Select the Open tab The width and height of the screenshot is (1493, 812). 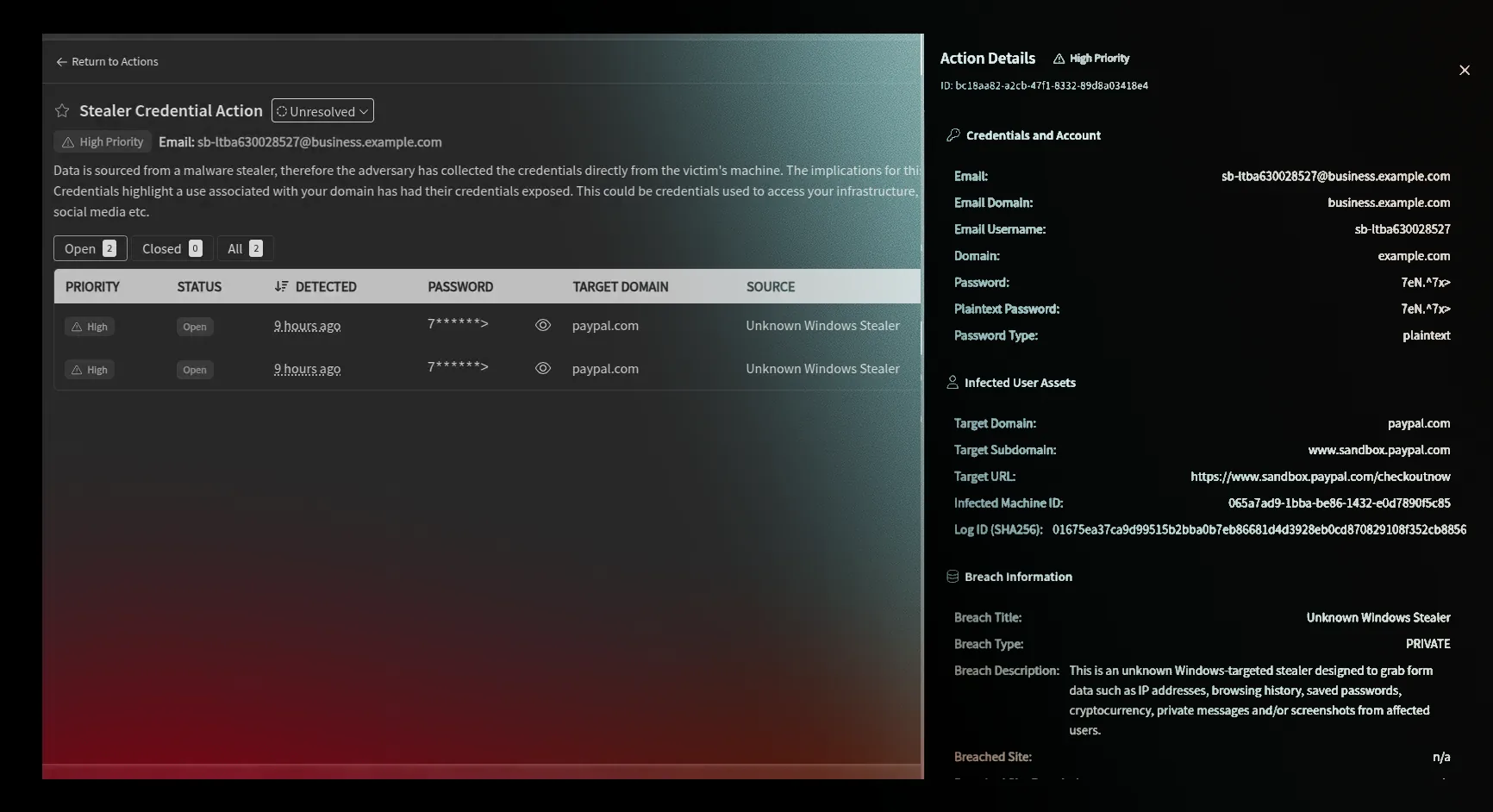[x=91, y=248]
